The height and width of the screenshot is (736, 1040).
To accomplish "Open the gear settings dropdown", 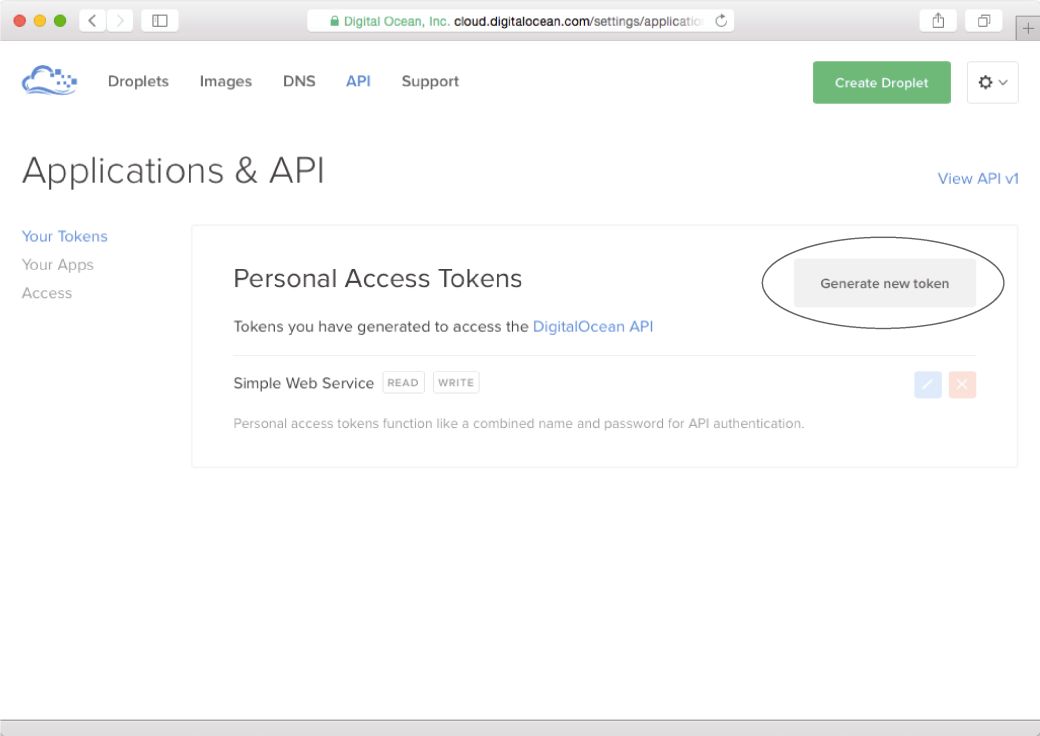I will (992, 82).
